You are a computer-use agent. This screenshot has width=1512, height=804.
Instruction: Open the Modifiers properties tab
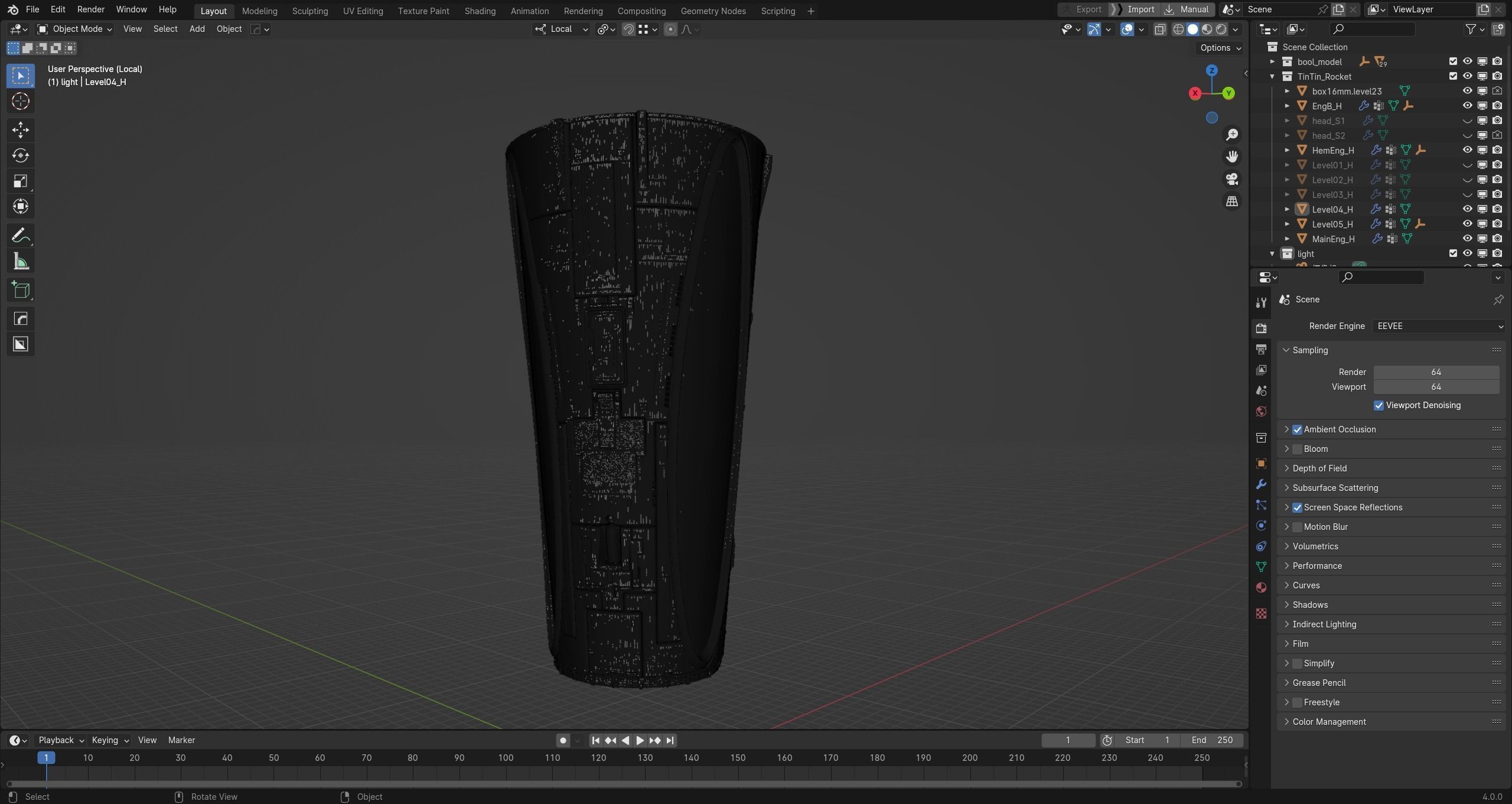point(1261,484)
